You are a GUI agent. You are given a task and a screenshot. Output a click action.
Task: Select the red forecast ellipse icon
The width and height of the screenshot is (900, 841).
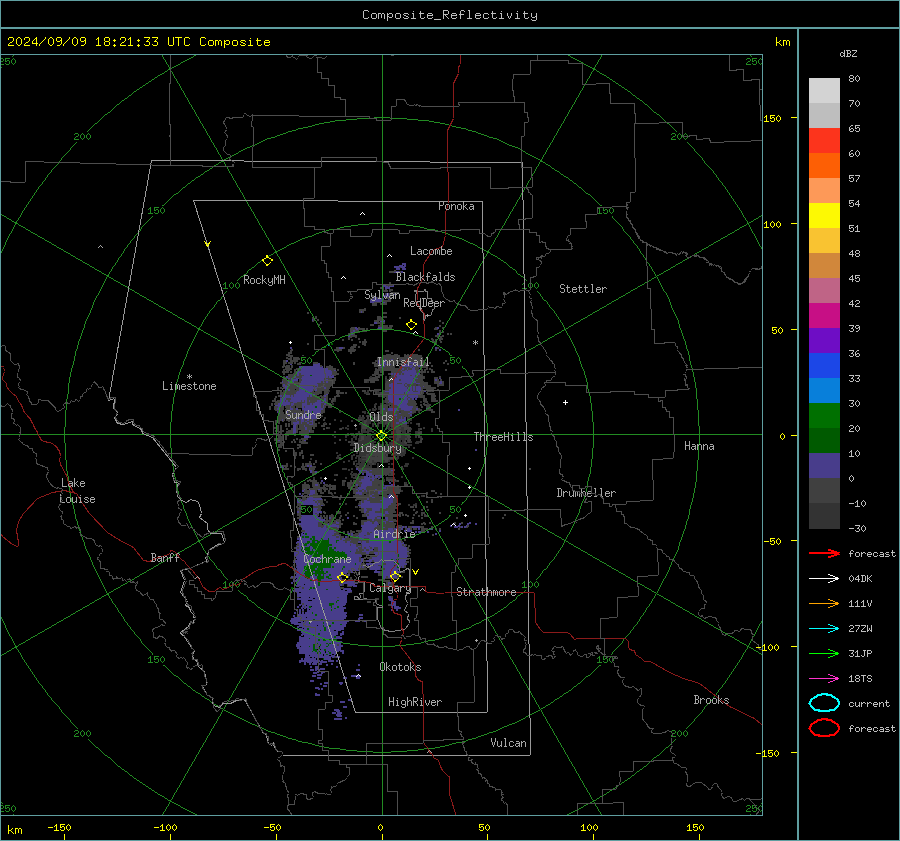(x=824, y=728)
